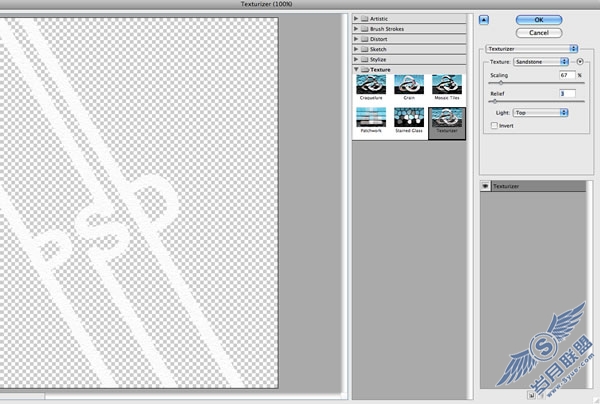Choose the Mosaic Tiles filter thumbnail

[x=447, y=87]
